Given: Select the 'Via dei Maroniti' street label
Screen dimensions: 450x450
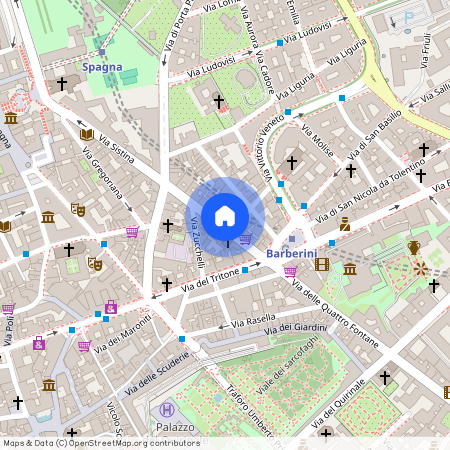Looking at the screenshot, I should pos(122,334).
